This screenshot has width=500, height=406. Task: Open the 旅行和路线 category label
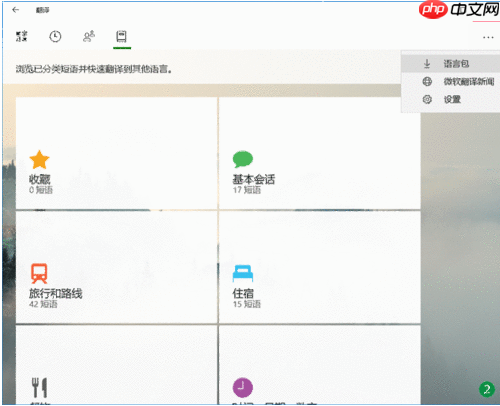pos(56,293)
